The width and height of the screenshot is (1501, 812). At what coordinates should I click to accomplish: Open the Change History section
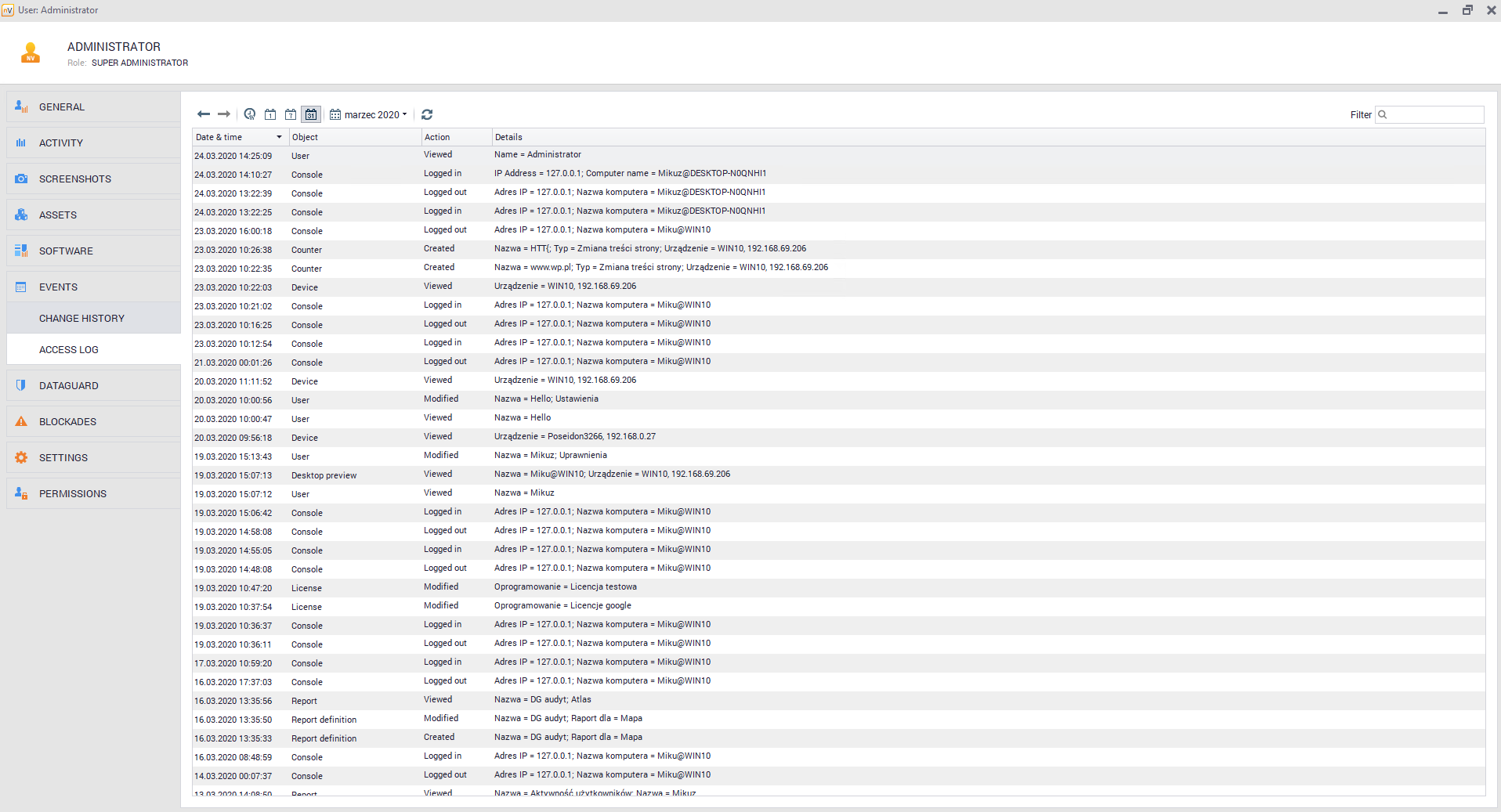[x=81, y=319]
